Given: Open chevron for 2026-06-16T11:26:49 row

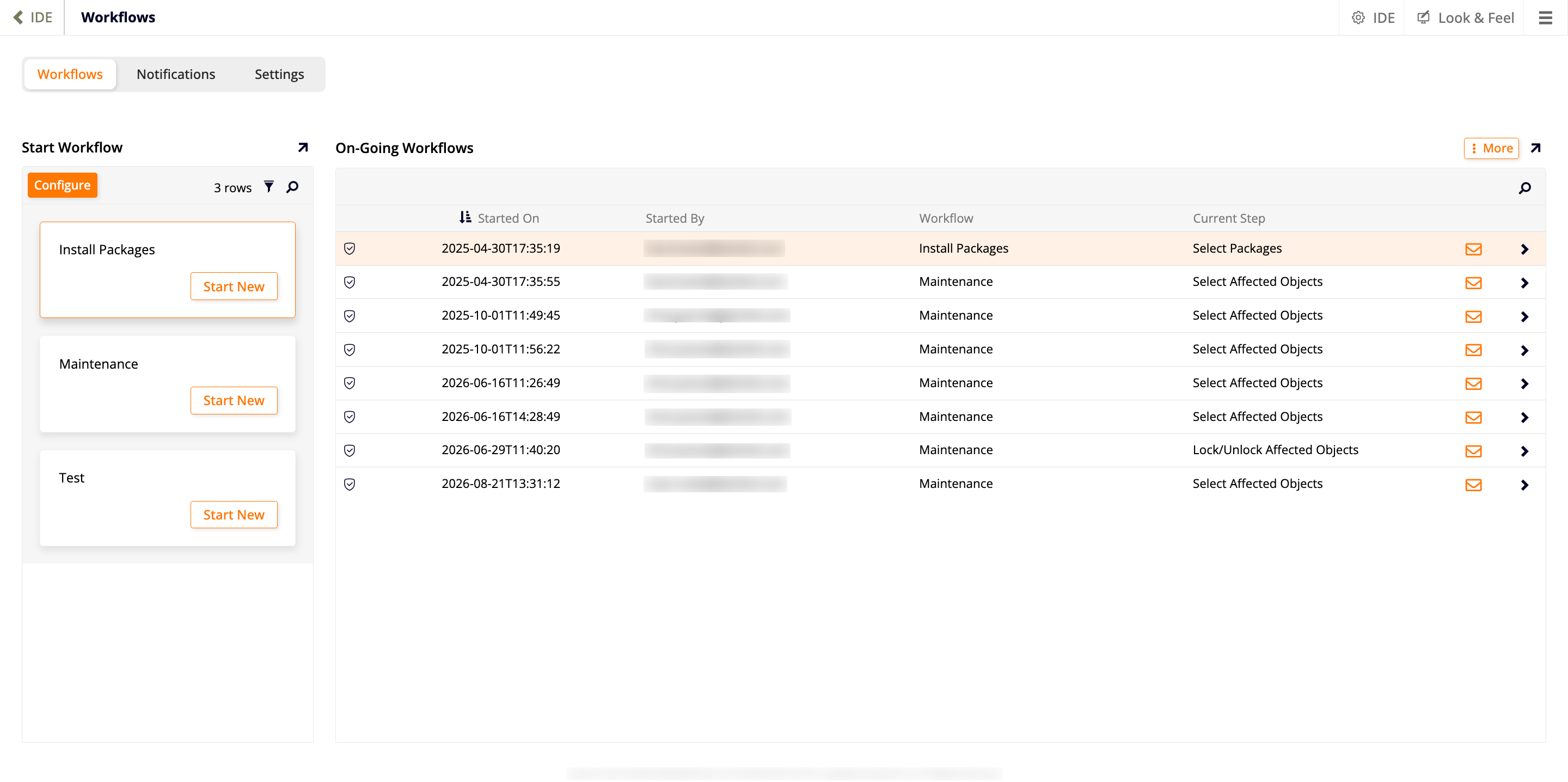Looking at the screenshot, I should 1524,384.
